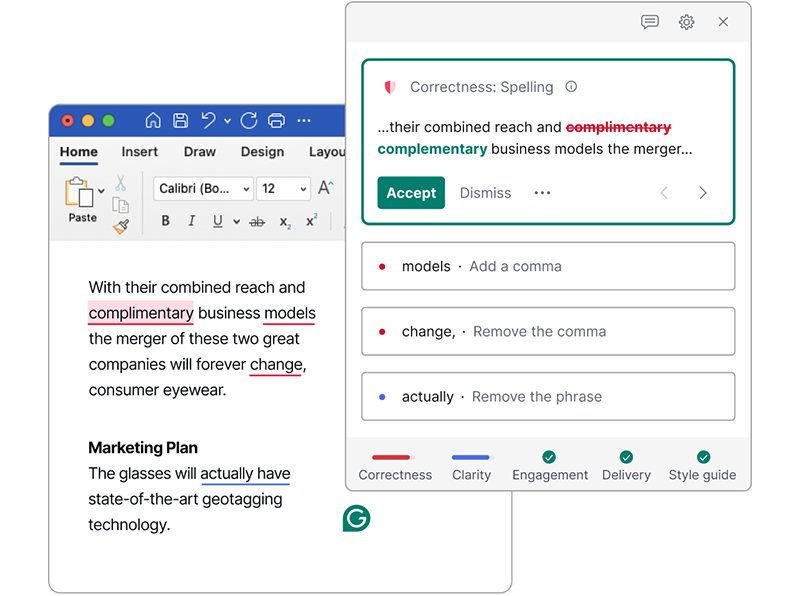Expand the 'models · Add a comma' suggestion
This screenshot has width=800, height=596.
coord(548,266)
